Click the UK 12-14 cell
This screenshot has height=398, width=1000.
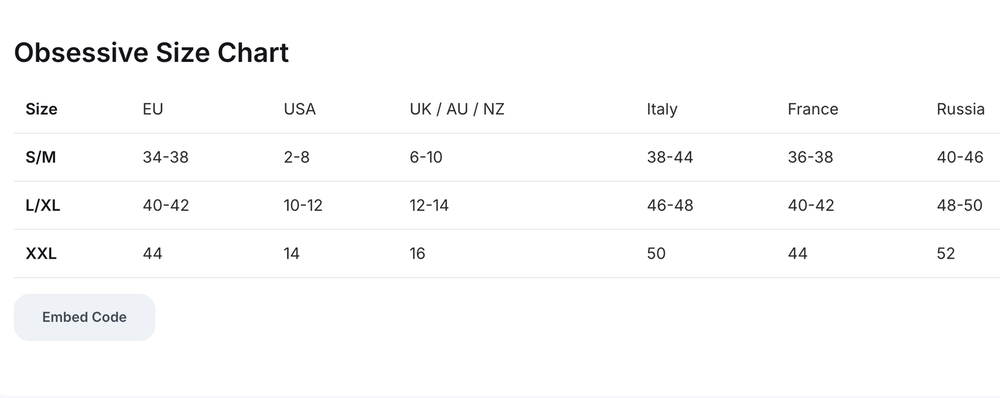429,205
